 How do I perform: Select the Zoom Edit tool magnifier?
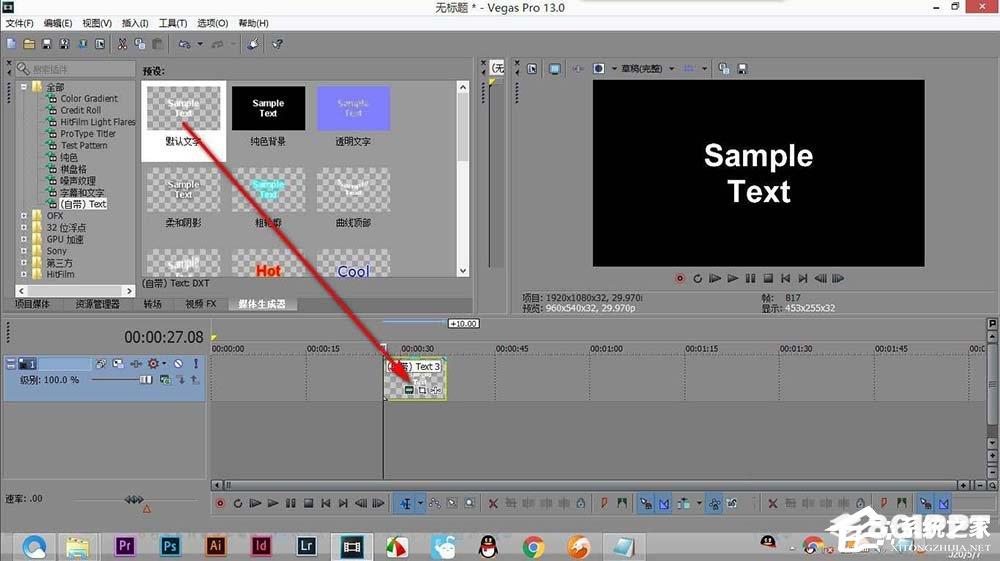470,504
